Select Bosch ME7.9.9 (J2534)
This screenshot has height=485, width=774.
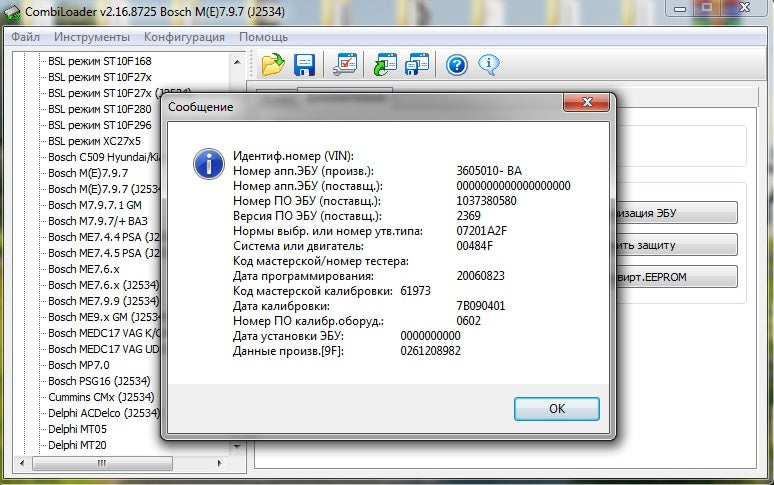(x=104, y=301)
